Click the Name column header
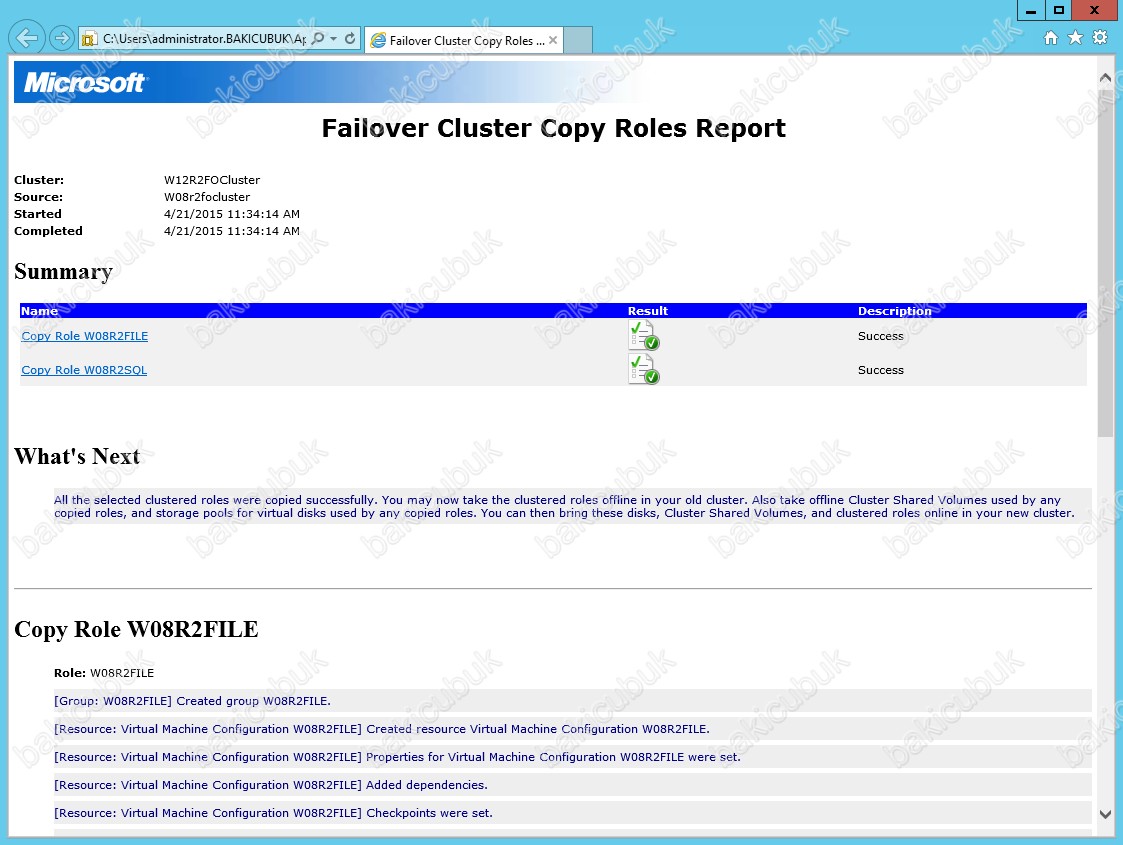Image resolution: width=1123 pixels, height=845 pixels. [39, 311]
